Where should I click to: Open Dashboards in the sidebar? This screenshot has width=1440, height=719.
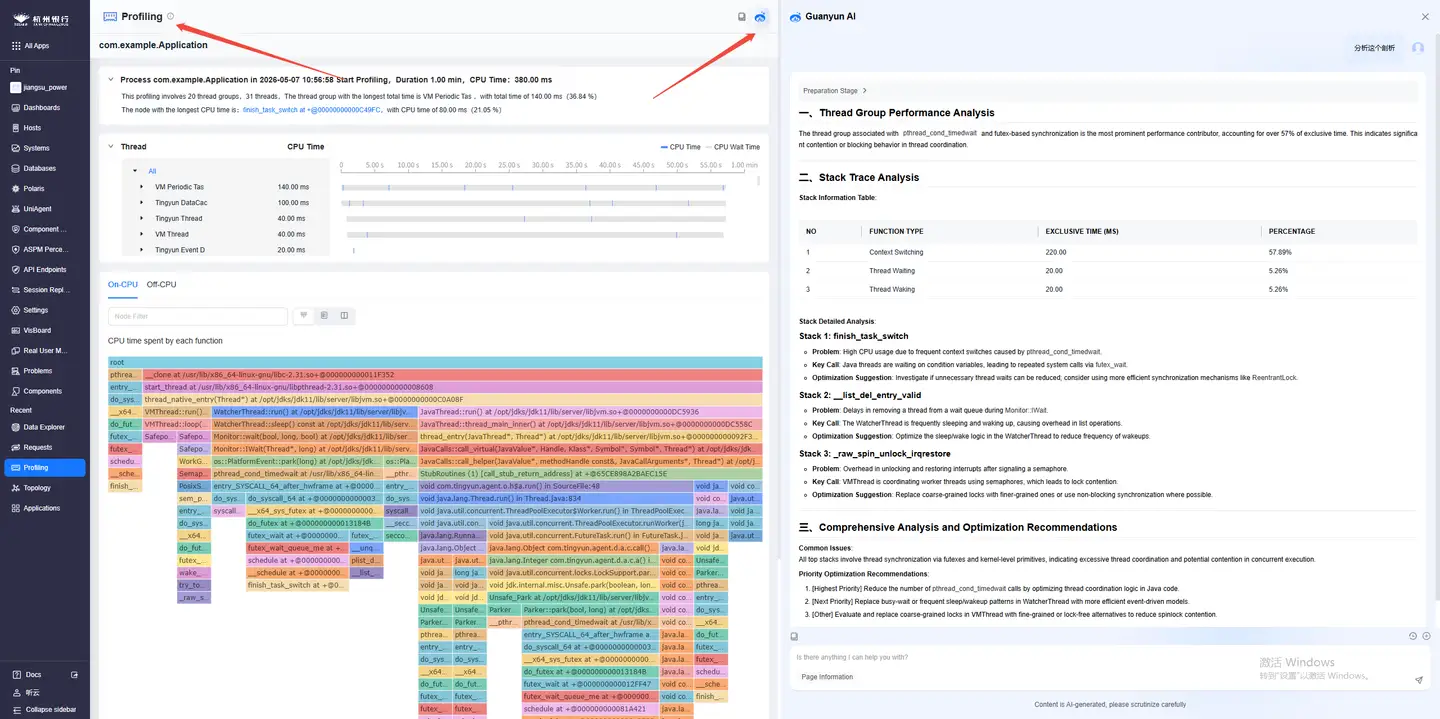click(x=42, y=107)
